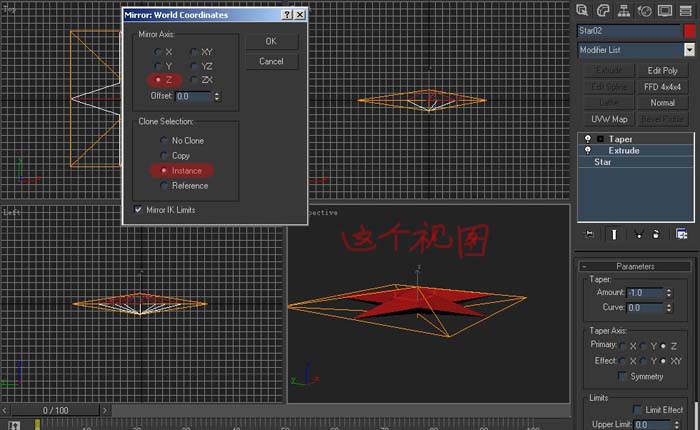700x430 pixels.
Task: Set Taper Primary axis to Z
Action: tap(663, 346)
